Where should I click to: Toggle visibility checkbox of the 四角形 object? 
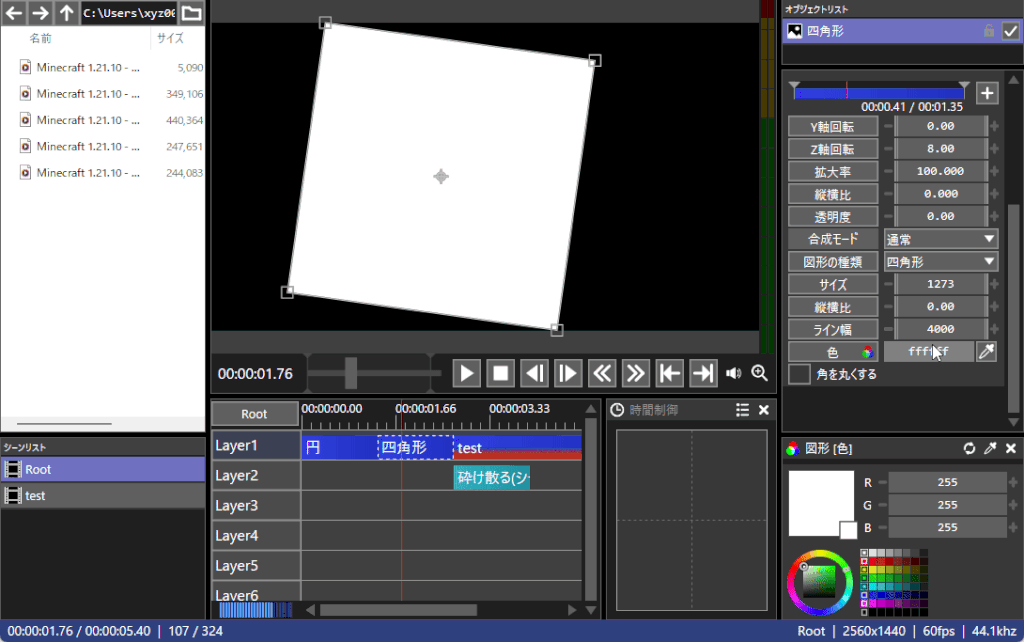tap(1009, 32)
